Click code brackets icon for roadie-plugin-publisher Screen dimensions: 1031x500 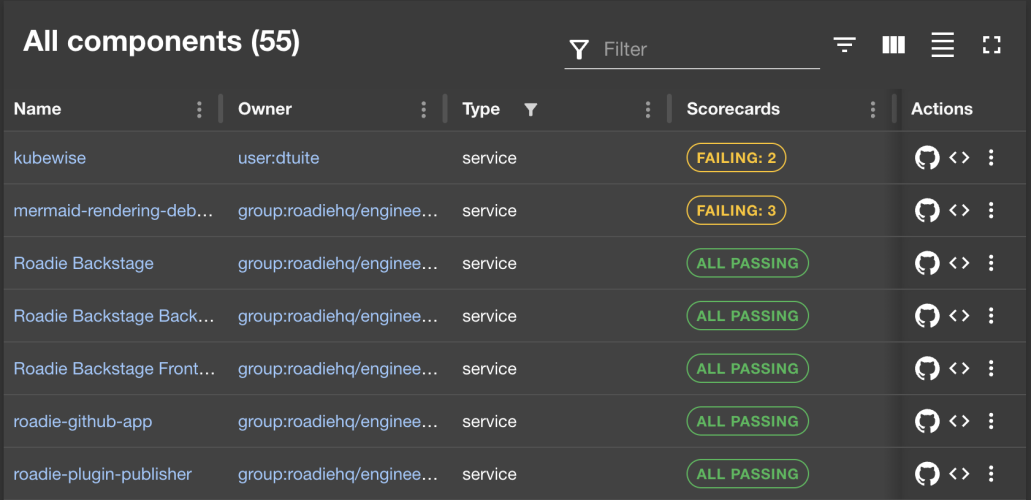click(x=959, y=473)
